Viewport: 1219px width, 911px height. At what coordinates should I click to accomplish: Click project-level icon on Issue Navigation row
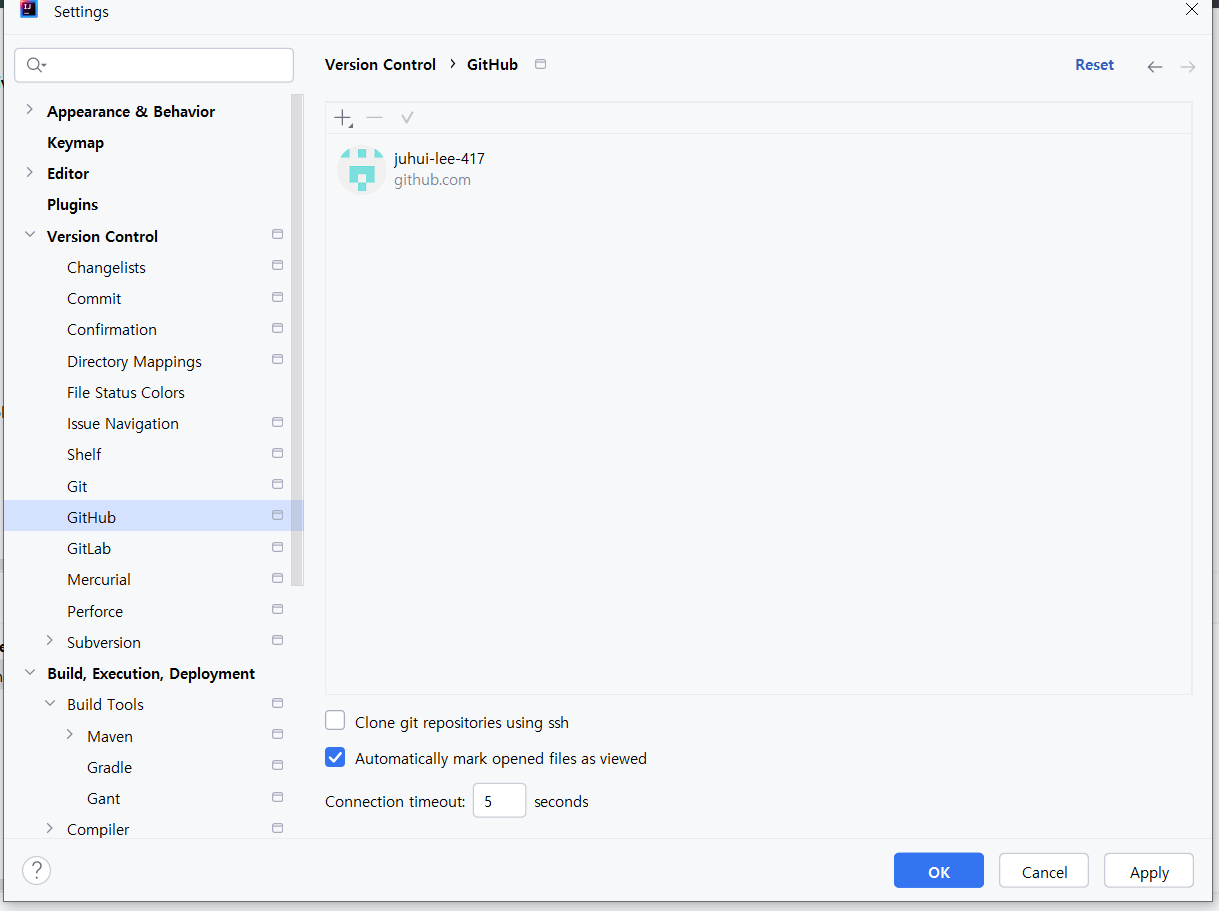click(x=277, y=422)
